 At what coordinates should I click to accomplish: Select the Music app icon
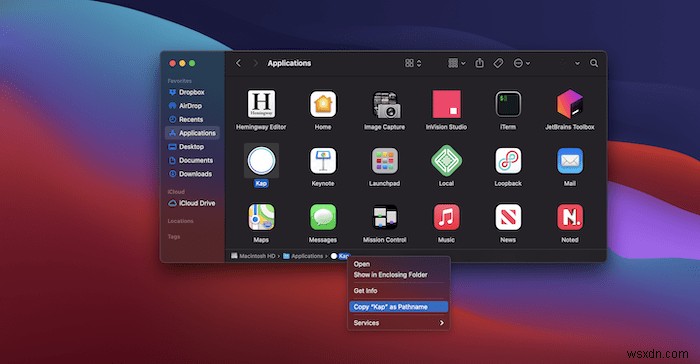click(x=446, y=217)
